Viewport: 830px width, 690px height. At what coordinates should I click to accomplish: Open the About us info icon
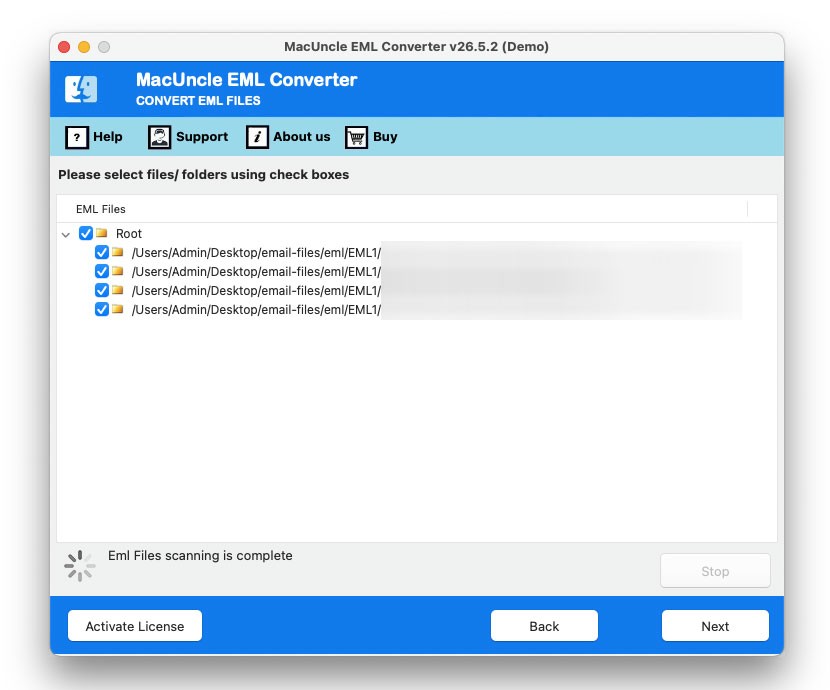tap(257, 138)
